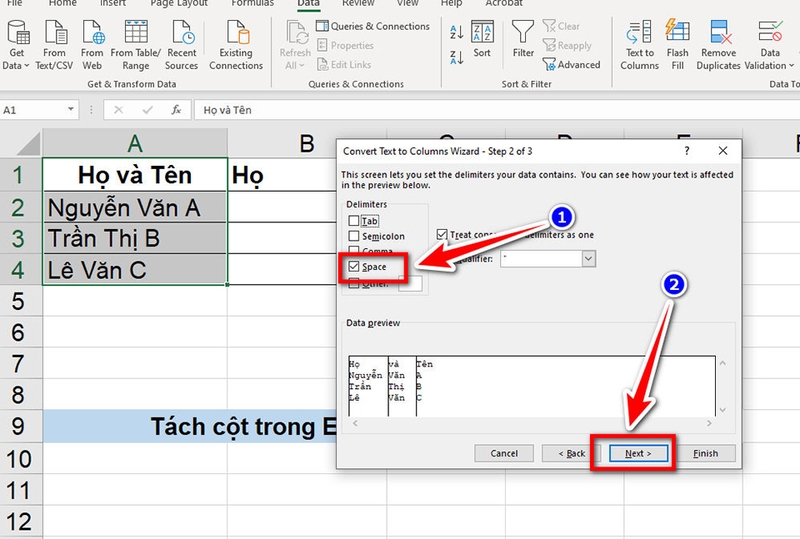Expand the Refresh All dropdown arrow
Viewport: 800px width, 539px height.
(302, 66)
